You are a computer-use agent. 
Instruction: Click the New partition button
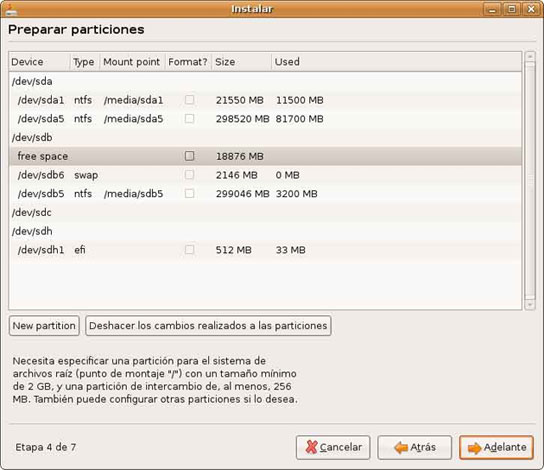click(44, 326)
